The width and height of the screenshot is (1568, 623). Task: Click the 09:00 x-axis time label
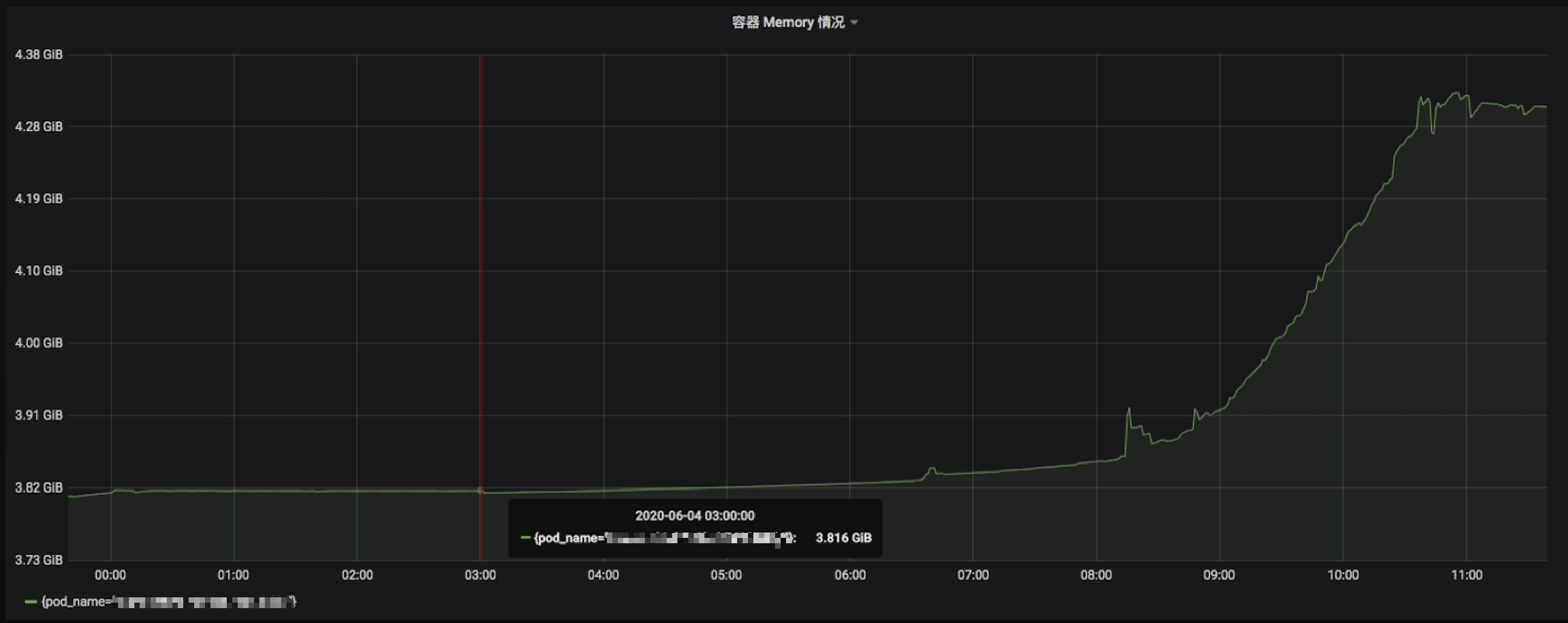pyautogui.click(x=1219, y=575)
